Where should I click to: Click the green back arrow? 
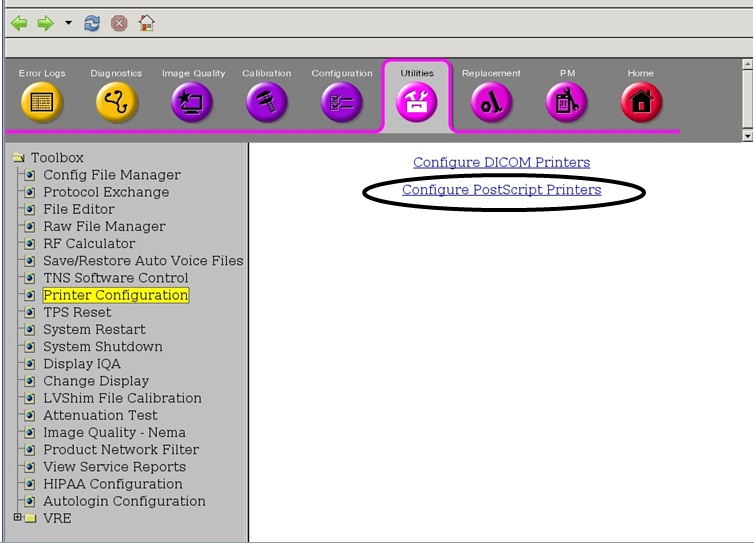coord(19,22)
